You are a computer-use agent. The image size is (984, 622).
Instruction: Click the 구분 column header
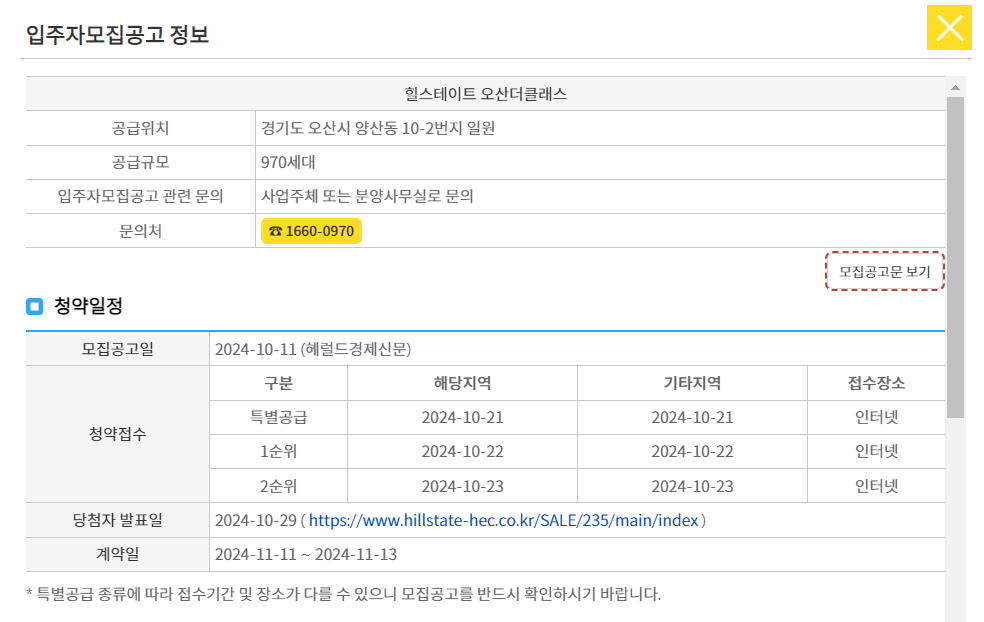(x=279, y=383)
